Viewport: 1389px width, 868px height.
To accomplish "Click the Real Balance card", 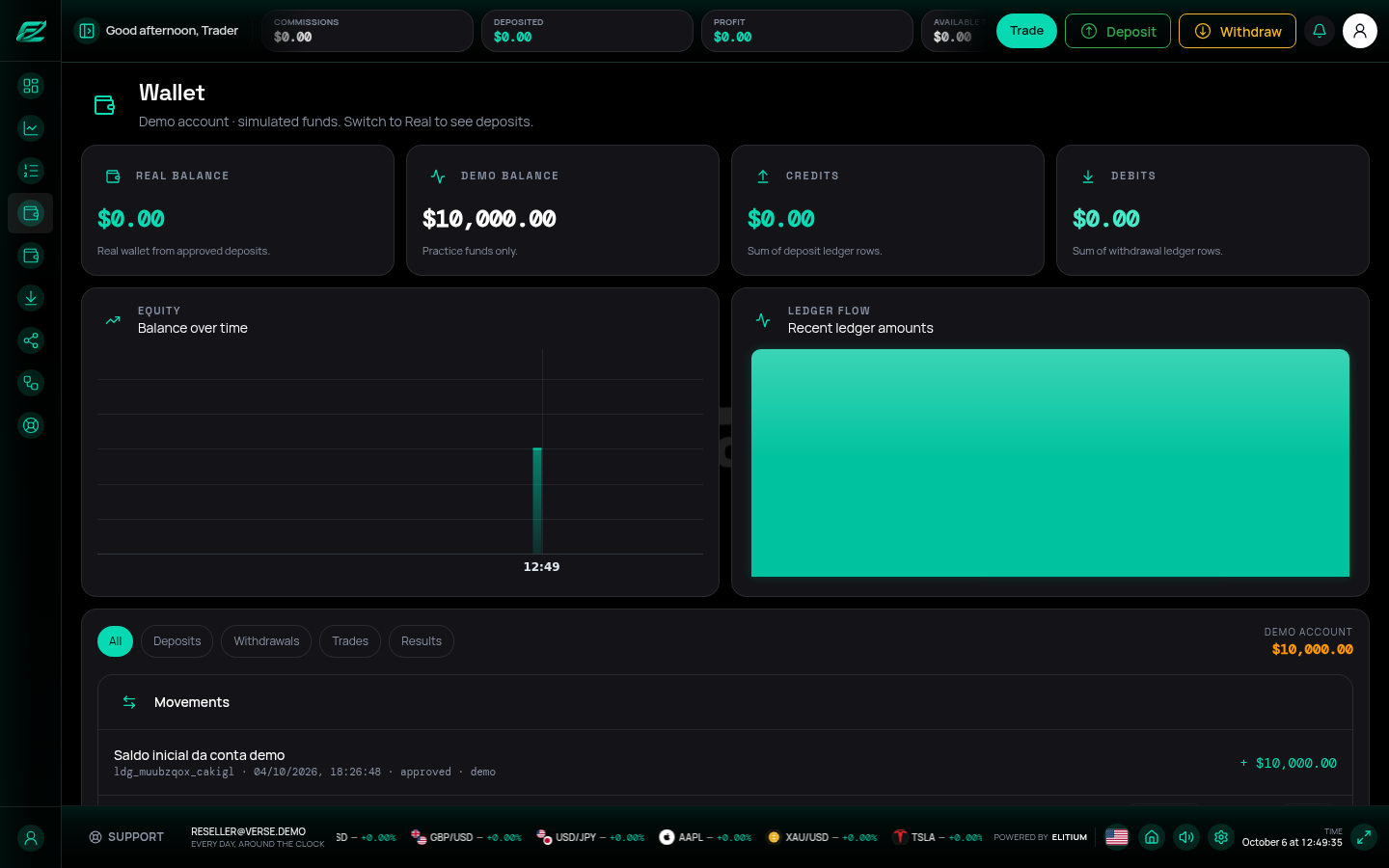I will click(x=237, y=210).
